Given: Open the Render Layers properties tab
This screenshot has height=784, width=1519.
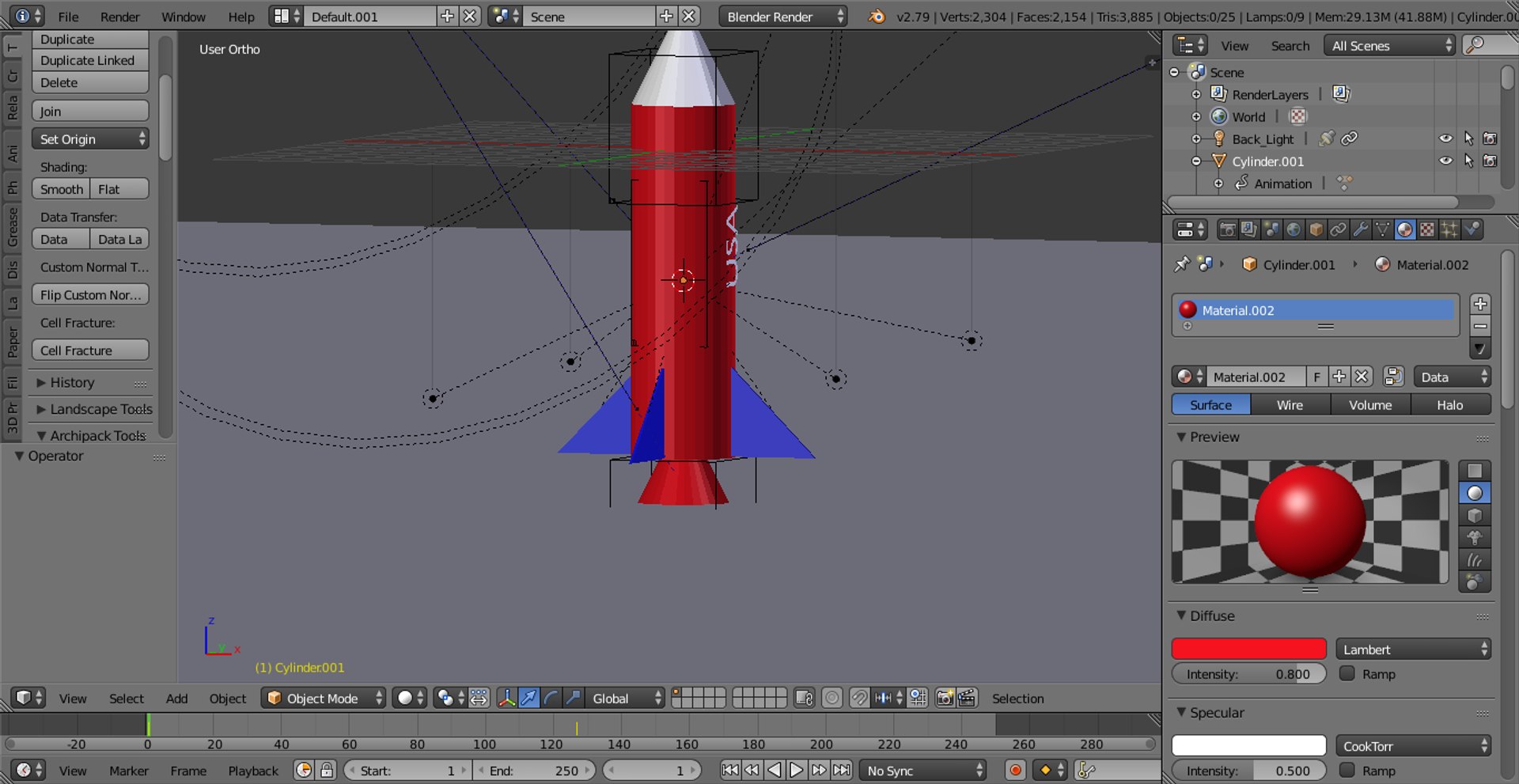Looking at the screenshot, I should click(x=1249, y=230).
